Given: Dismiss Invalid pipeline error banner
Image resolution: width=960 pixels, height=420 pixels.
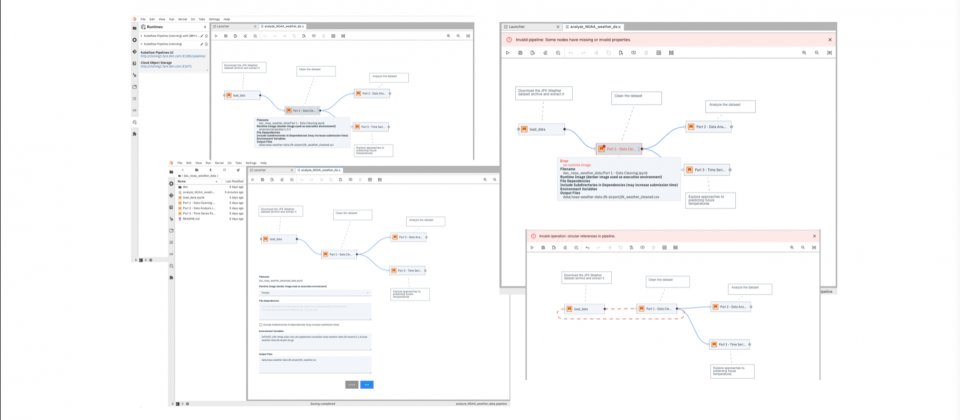Looking at the screenshot, I should click(830, 40).
